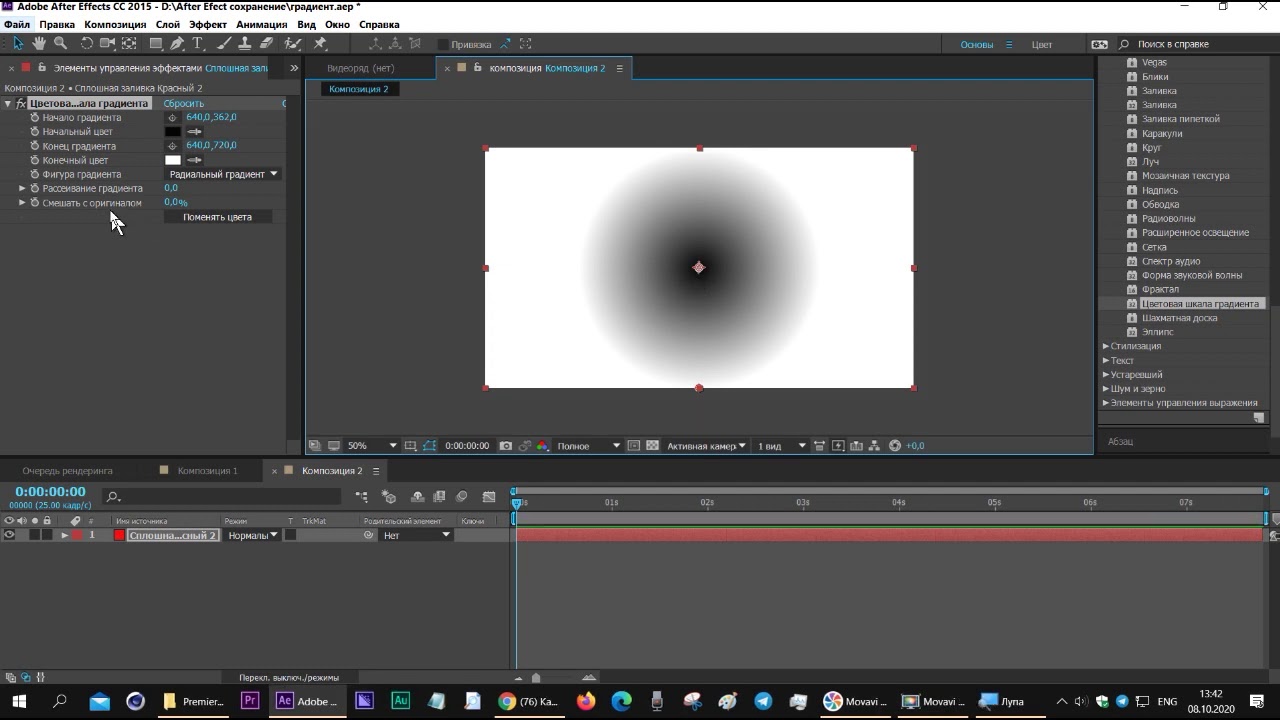Hide layer 1 with the eye toggle
Image resolution: width=1280 pixels, height=720 pixels.
(9, 535)
